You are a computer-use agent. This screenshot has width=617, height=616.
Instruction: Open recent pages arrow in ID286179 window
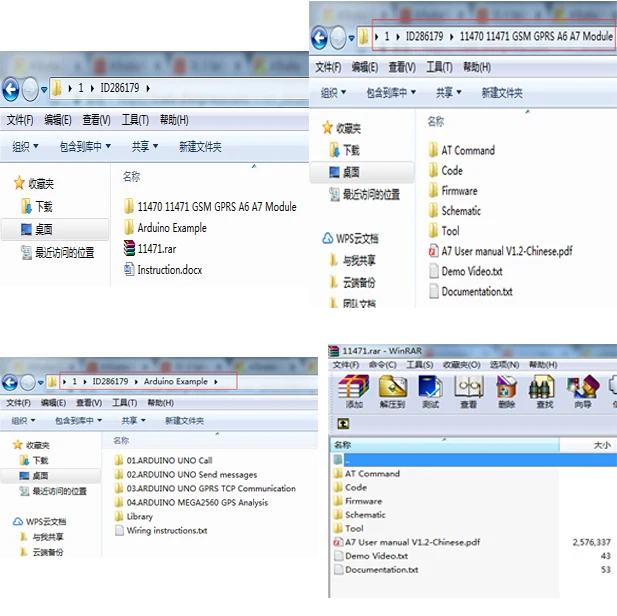pos(44,90)
